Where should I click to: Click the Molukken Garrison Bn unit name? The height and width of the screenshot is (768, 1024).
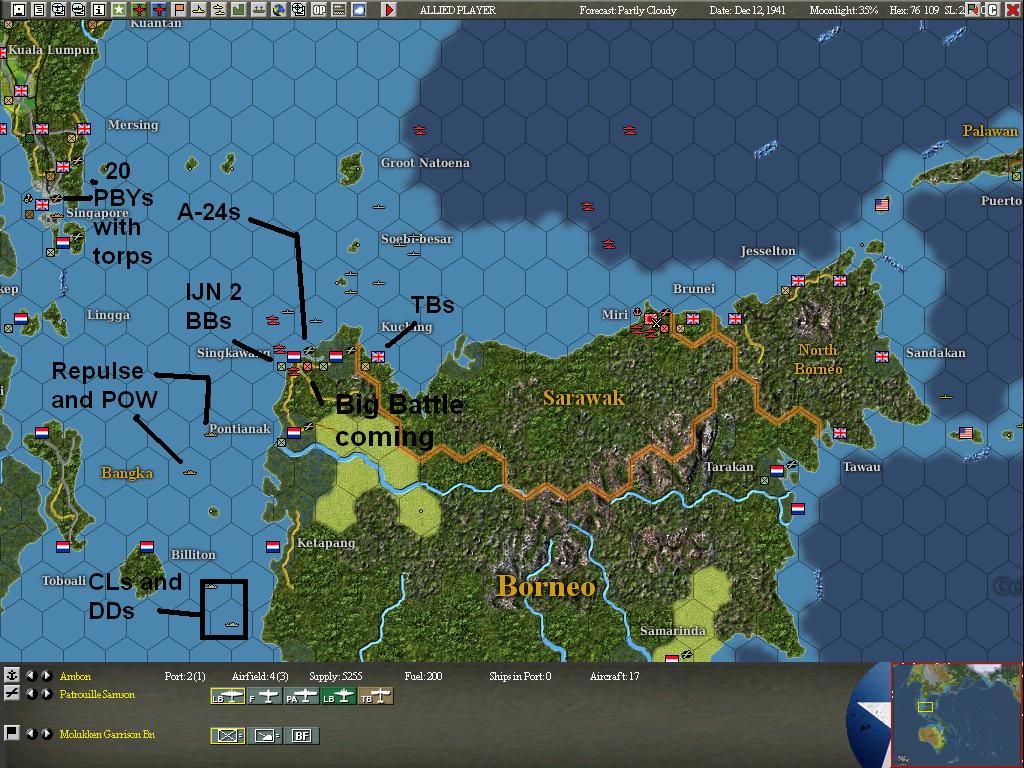[107, 734]
